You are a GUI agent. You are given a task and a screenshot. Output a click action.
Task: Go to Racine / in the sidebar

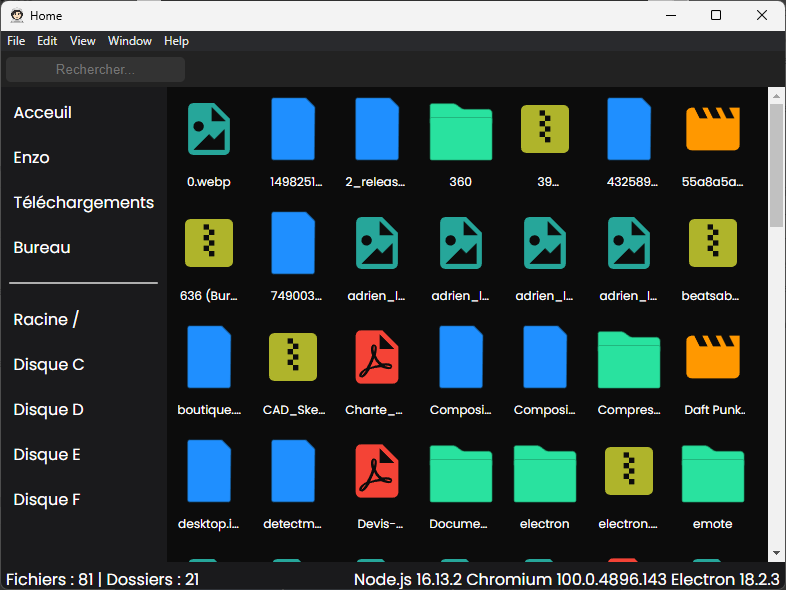[46, 319]
